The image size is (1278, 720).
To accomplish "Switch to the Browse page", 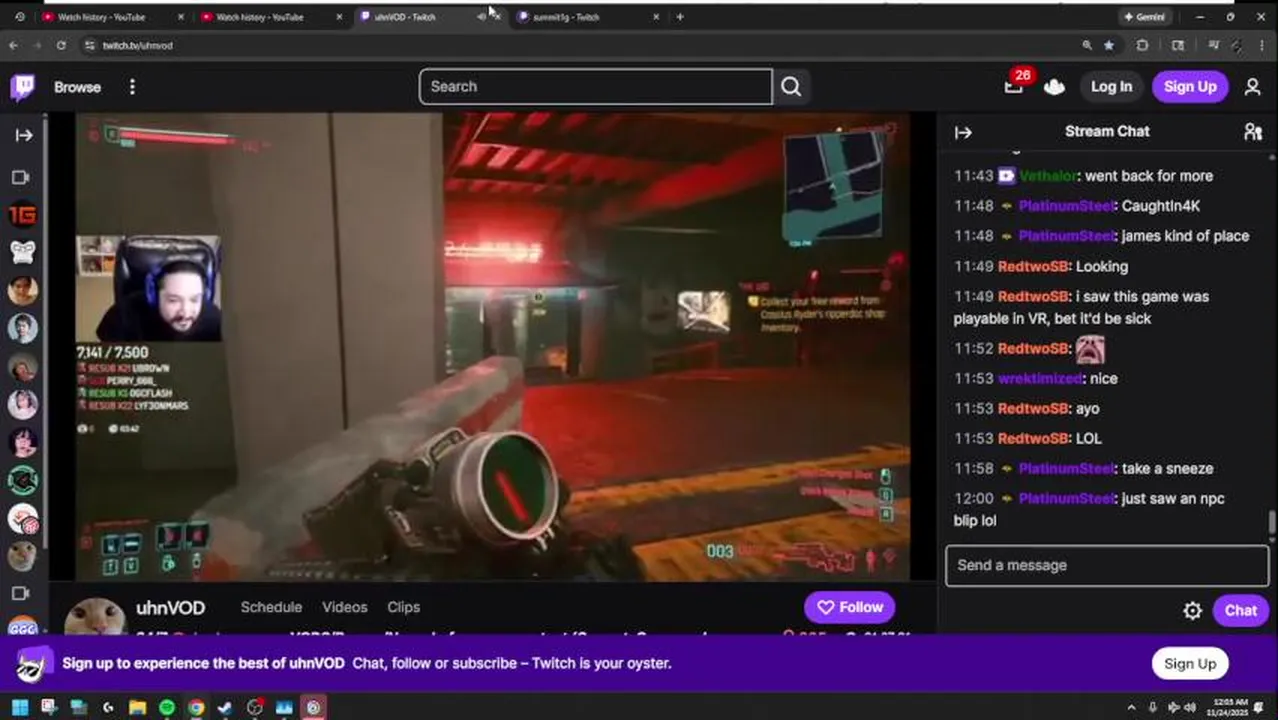I will [x=77, y=87].
